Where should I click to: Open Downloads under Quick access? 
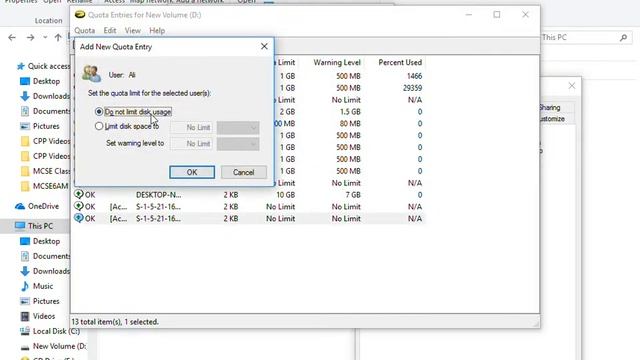point(45,96)
